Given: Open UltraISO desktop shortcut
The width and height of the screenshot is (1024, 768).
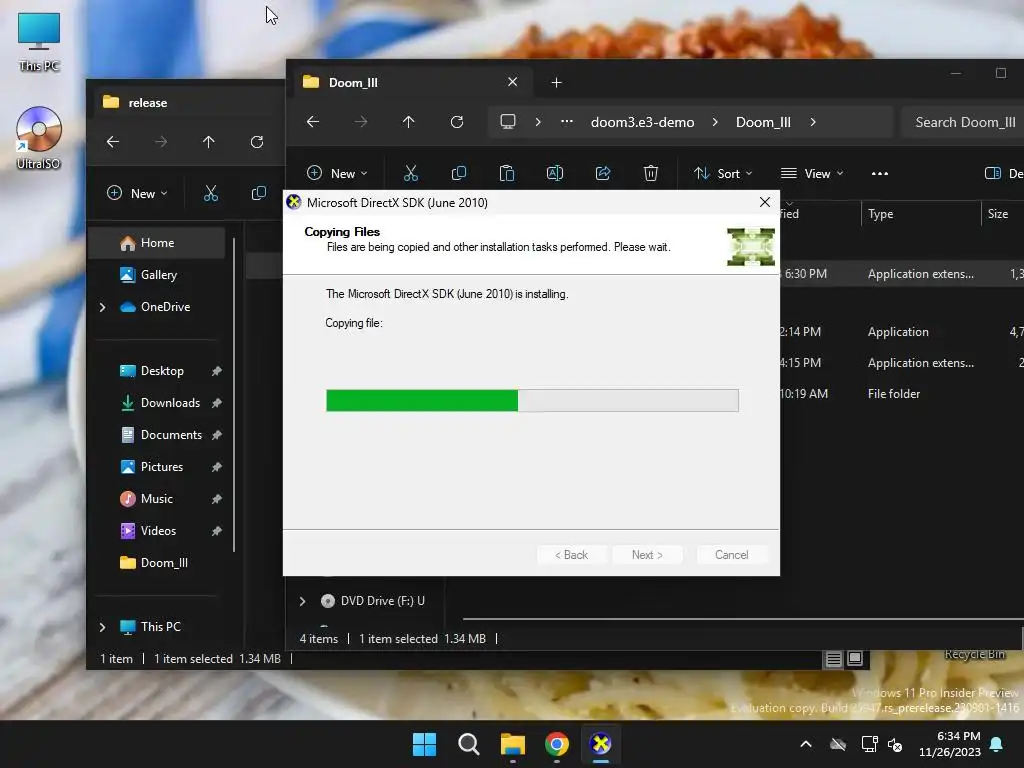Looking at the screenshot, I should (x=39, y=138).
